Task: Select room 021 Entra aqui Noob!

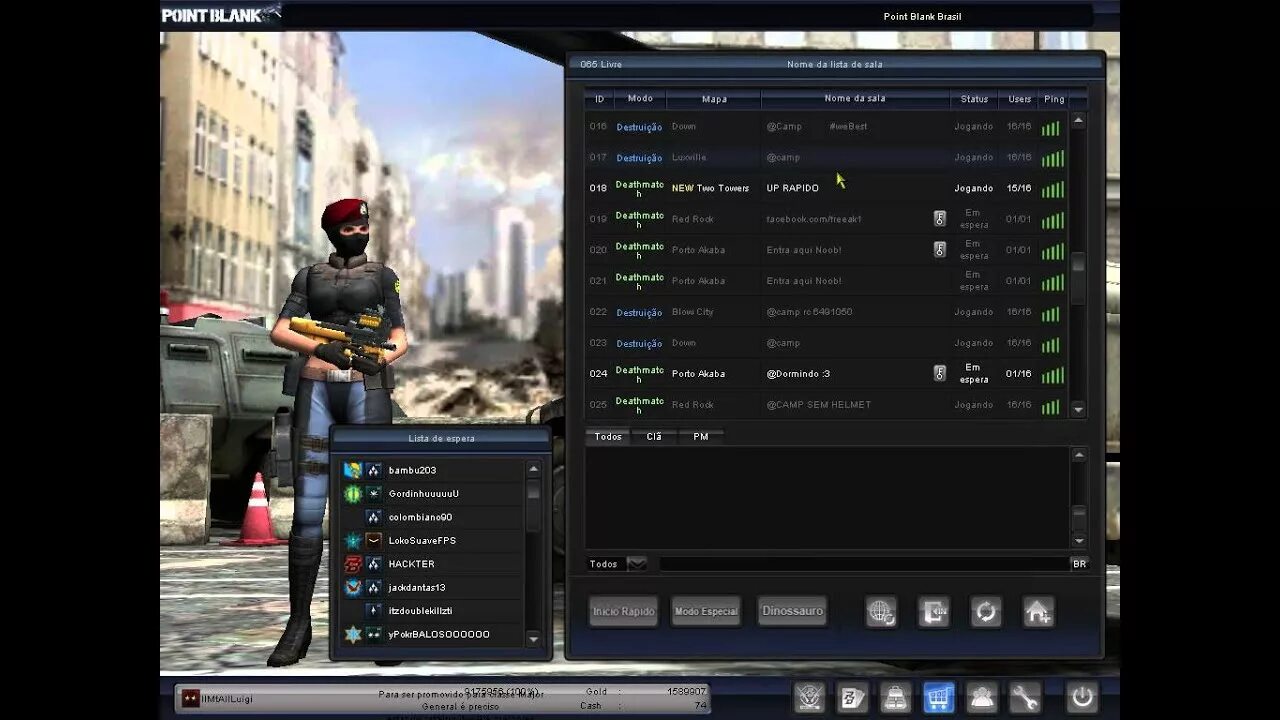Action: pyautogui.click(x=826, y=280)
